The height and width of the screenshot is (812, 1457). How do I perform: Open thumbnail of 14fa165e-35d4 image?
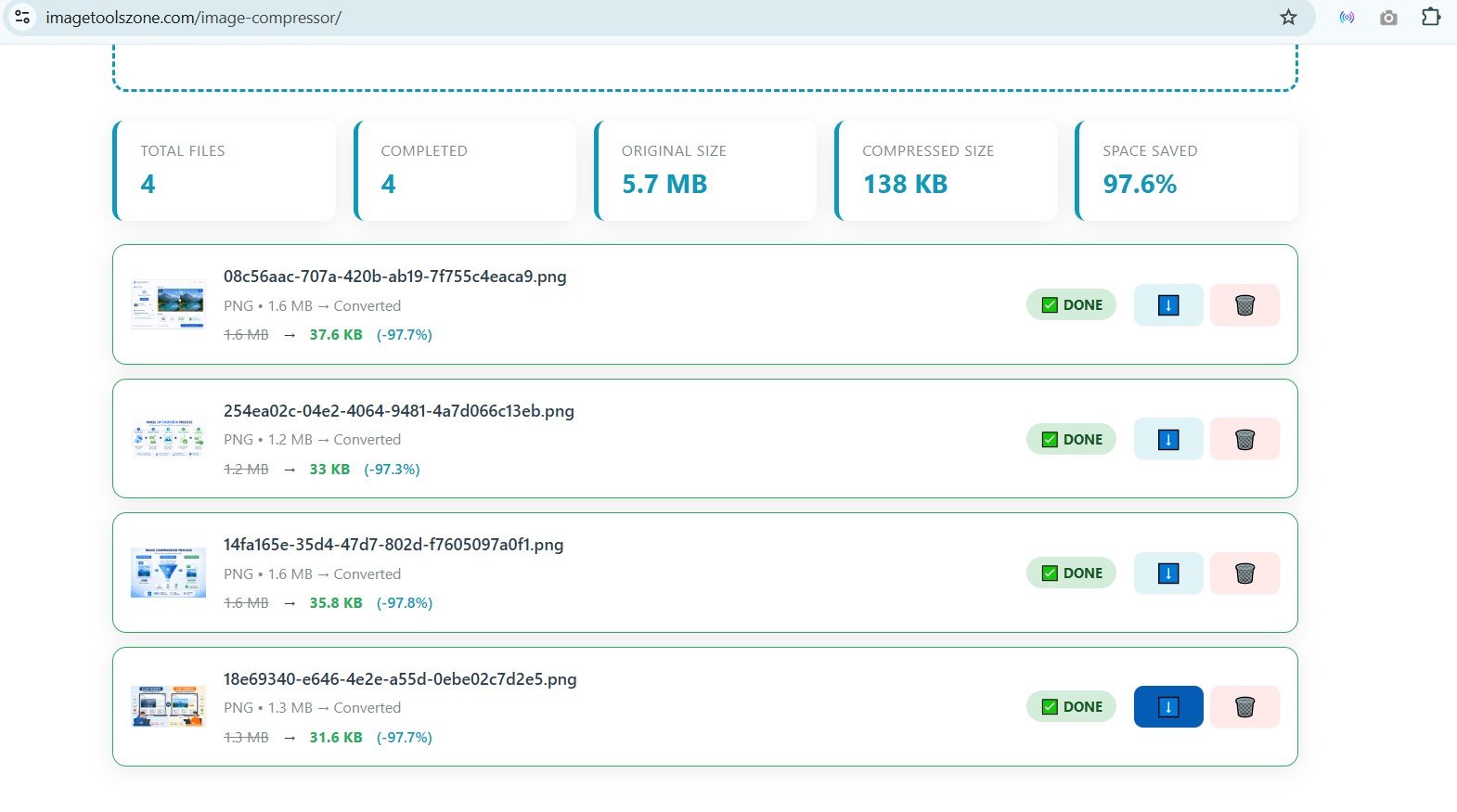(x=168, y=573)
